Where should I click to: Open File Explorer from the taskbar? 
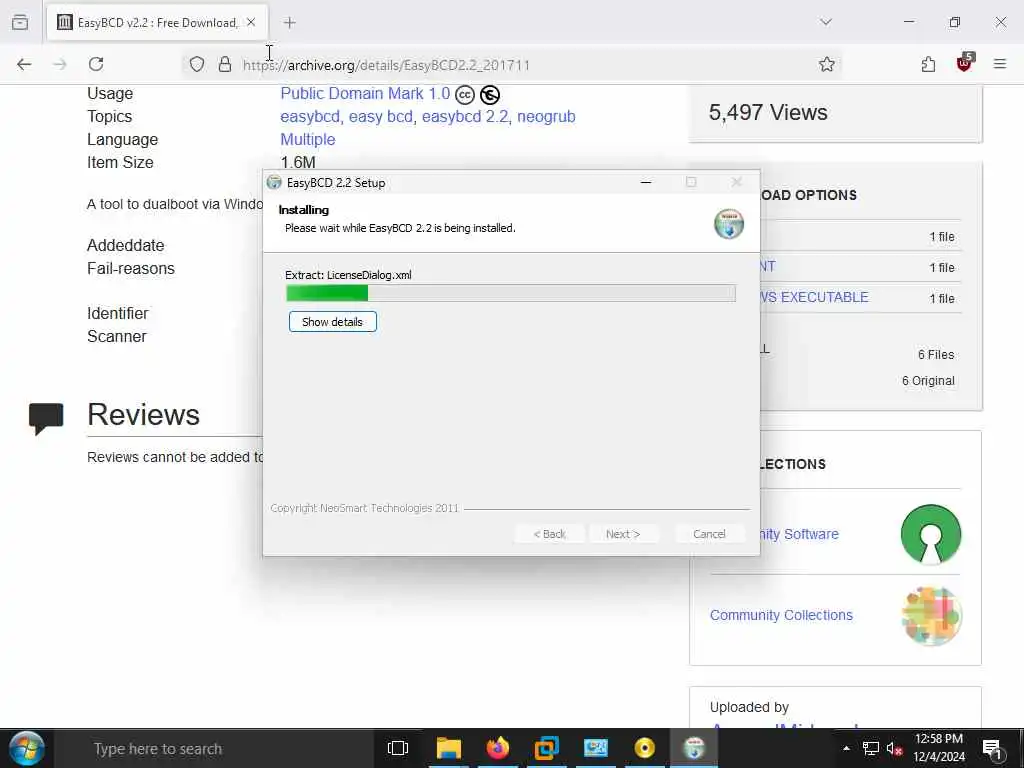tap(449, 748)
